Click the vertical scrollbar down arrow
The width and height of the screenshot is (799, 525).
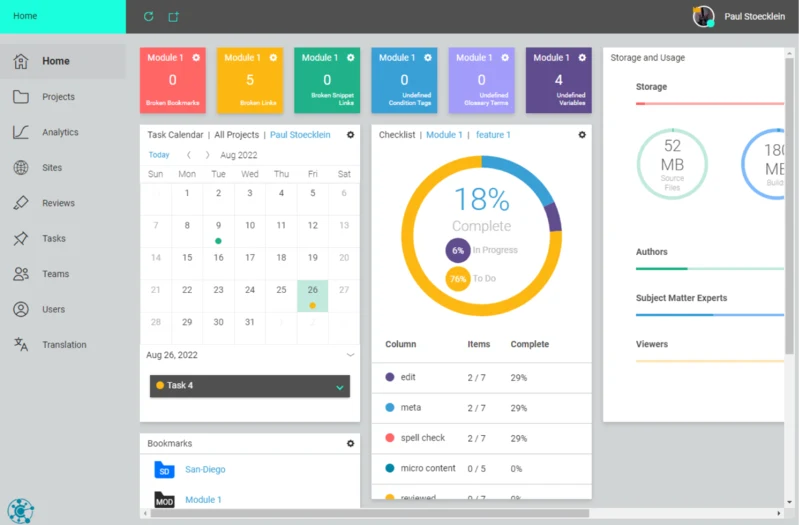[789, 502]
